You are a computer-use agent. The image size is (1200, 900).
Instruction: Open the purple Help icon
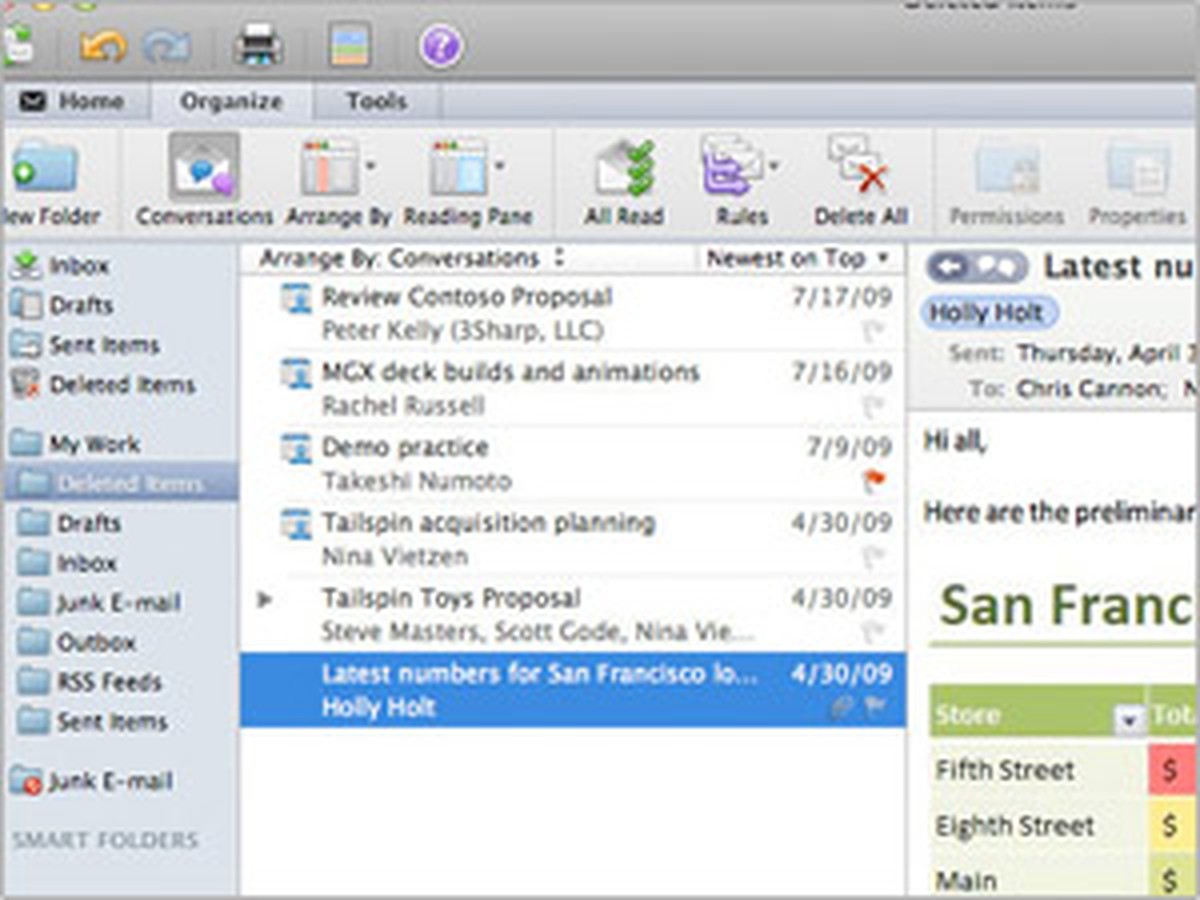point(441,46)
